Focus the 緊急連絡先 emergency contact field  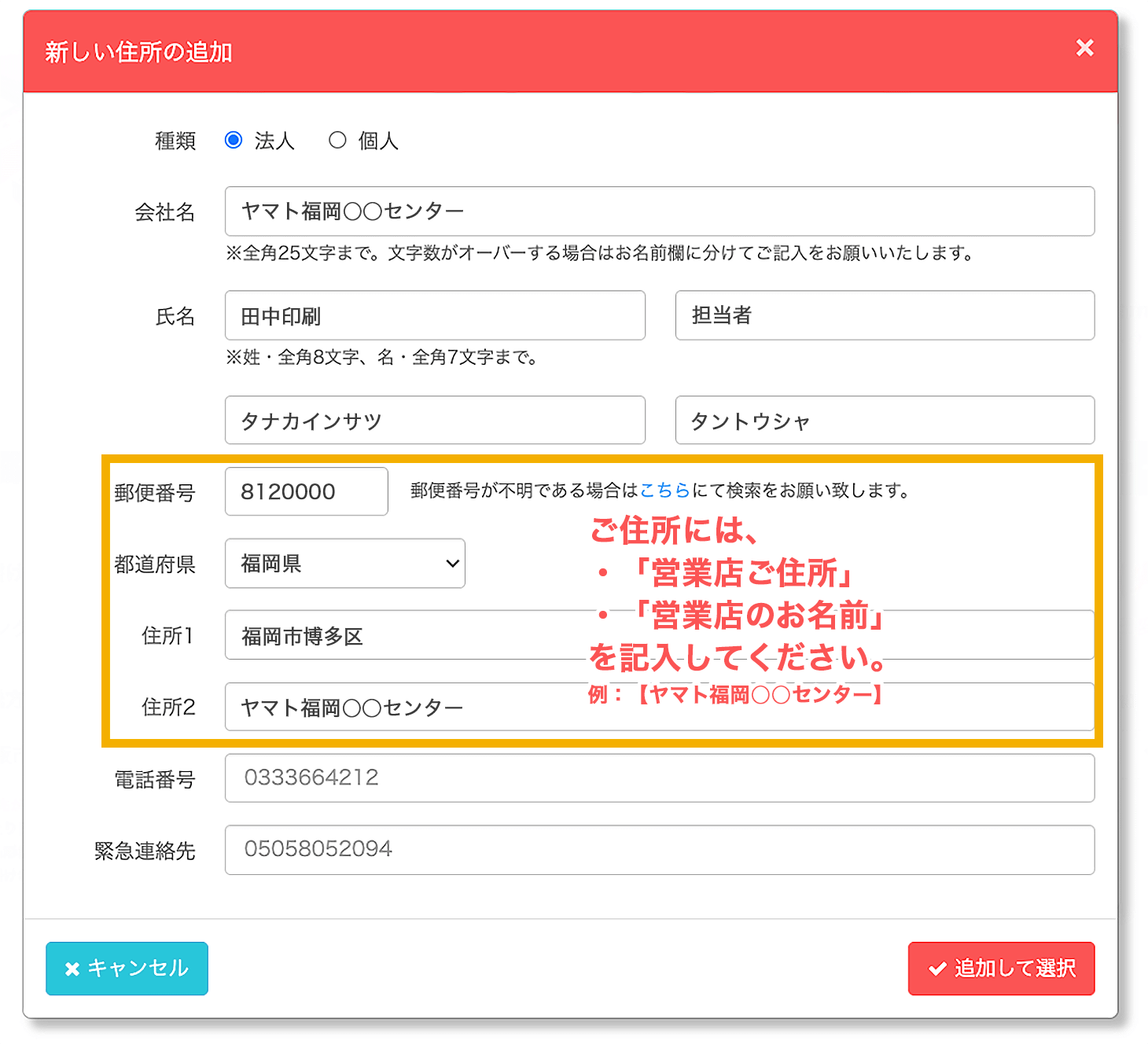[659, 850]
